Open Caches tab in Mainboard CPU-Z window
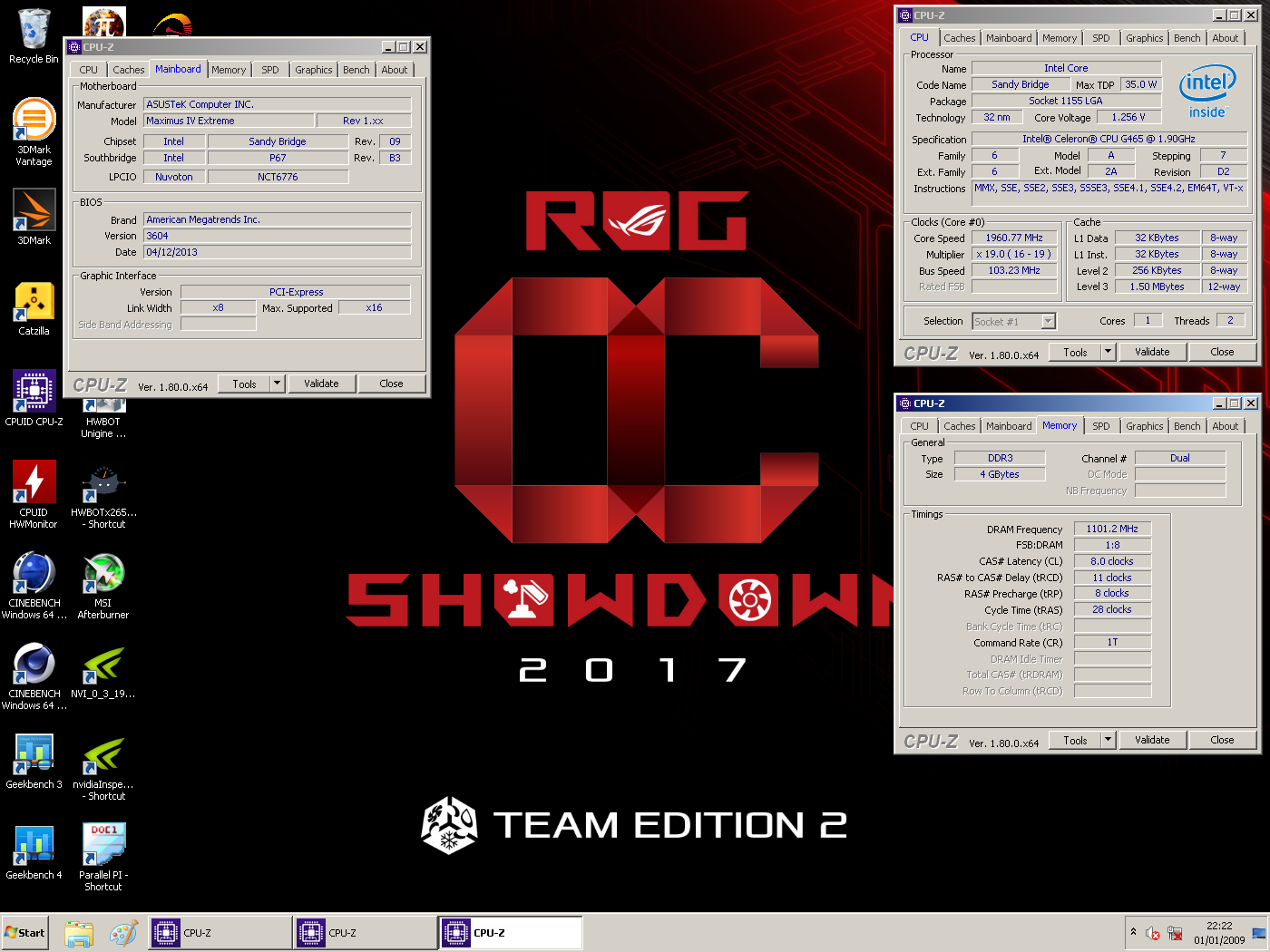 pos(129,70)
